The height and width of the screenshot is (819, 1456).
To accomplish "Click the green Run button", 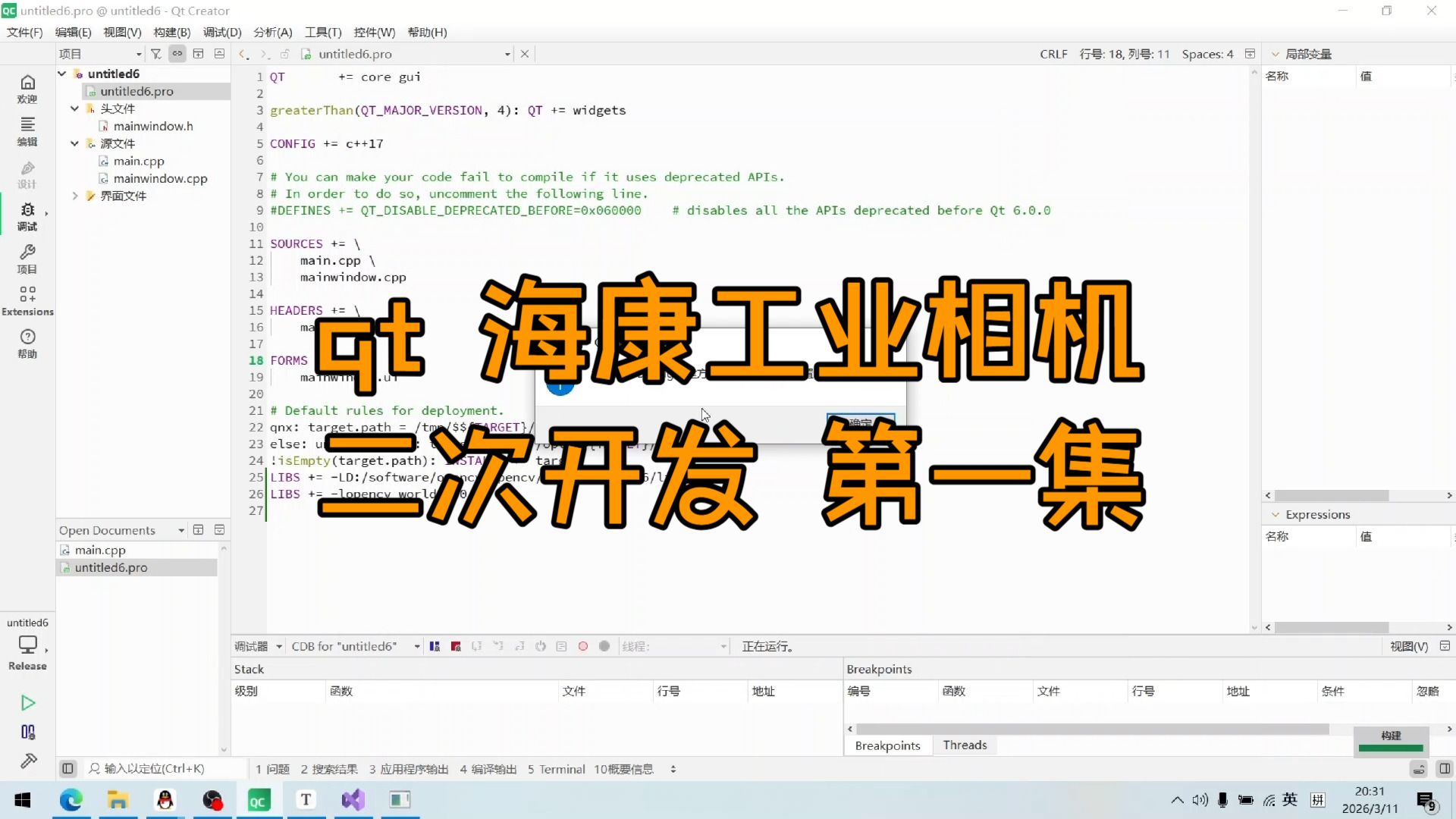I will (28, 703).
